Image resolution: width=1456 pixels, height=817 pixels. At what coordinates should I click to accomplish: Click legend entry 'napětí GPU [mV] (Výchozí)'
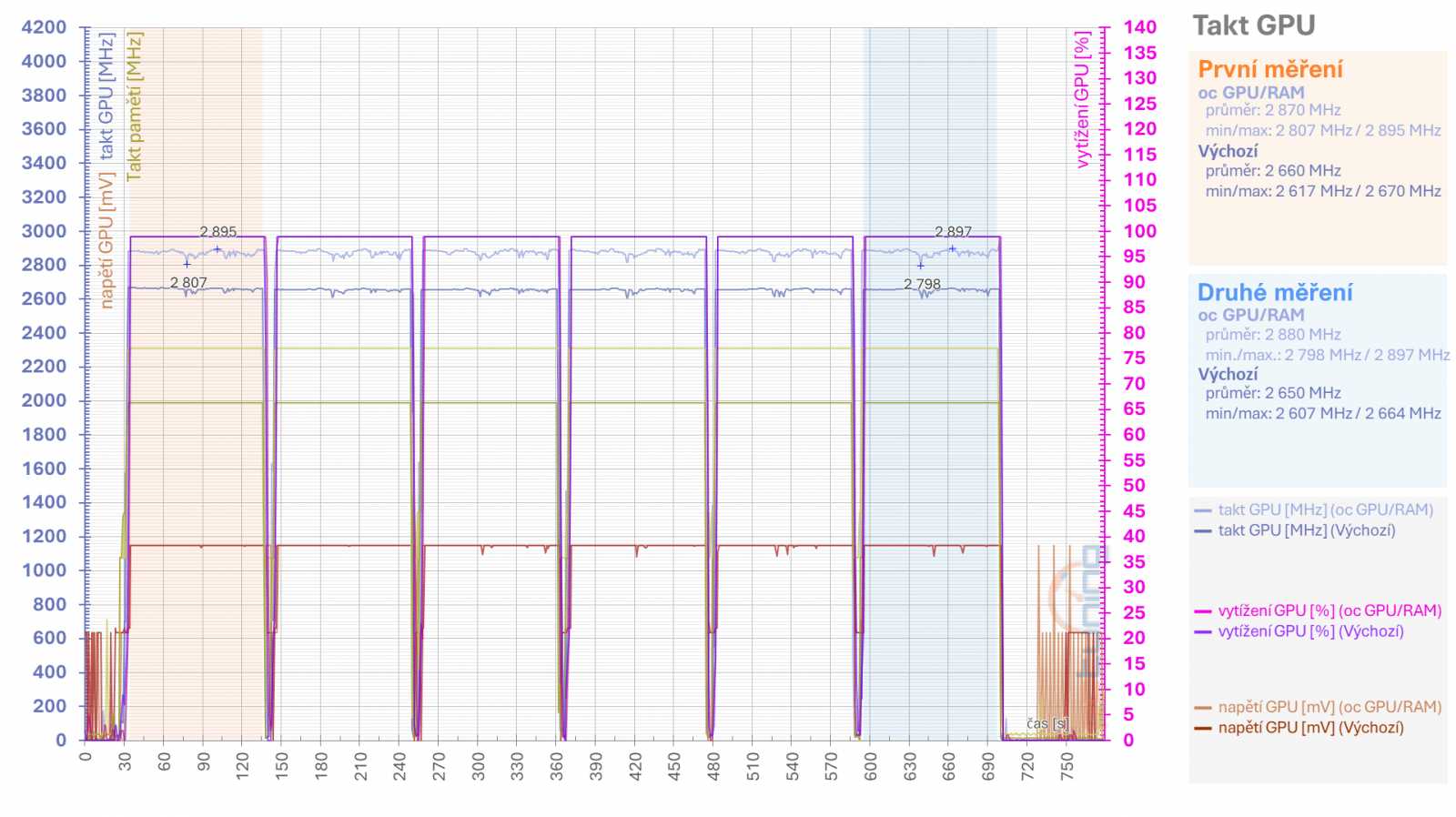(1310, 727)
